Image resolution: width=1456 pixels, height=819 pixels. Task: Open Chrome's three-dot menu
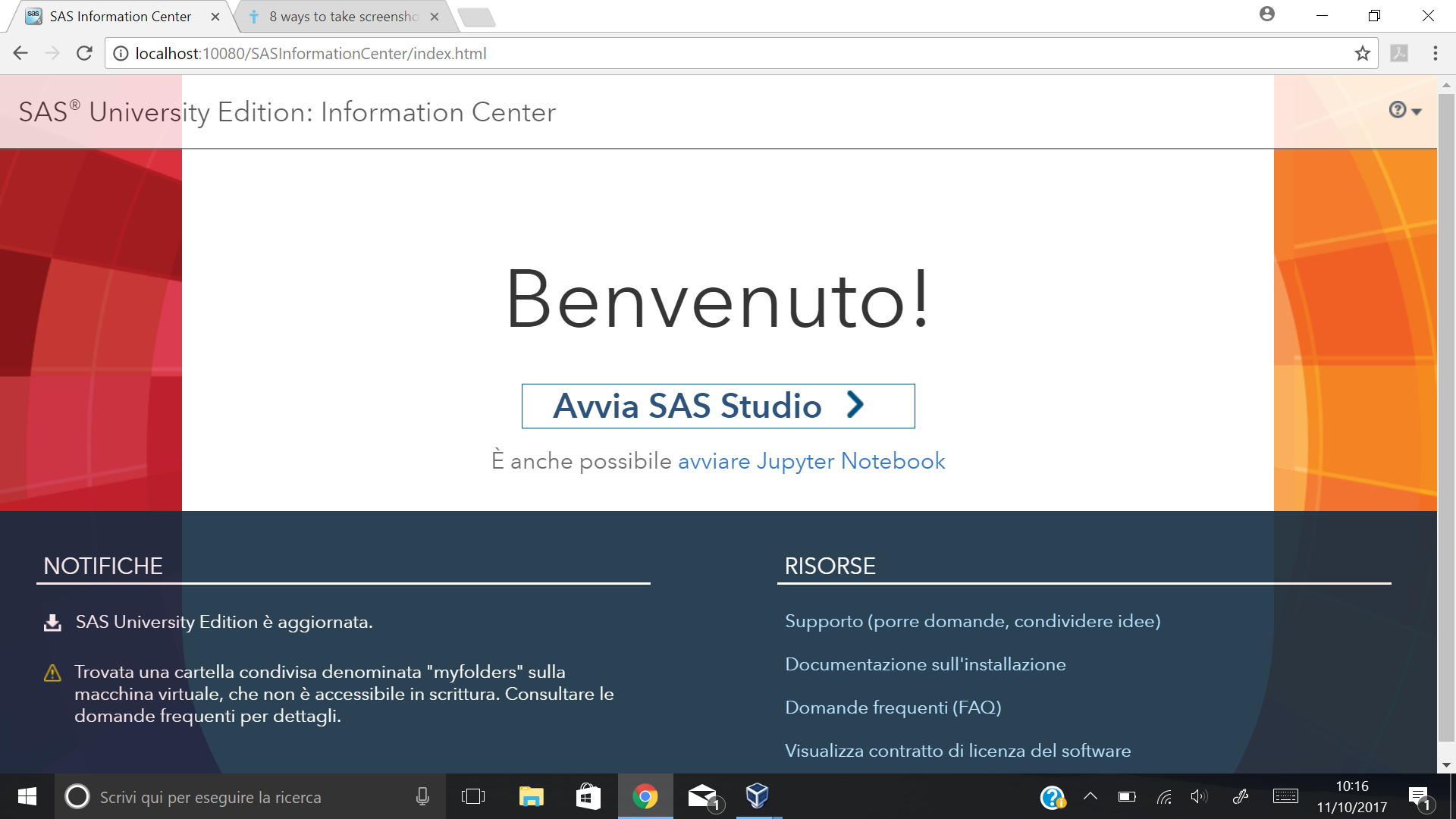click(x=1435, y=53)
